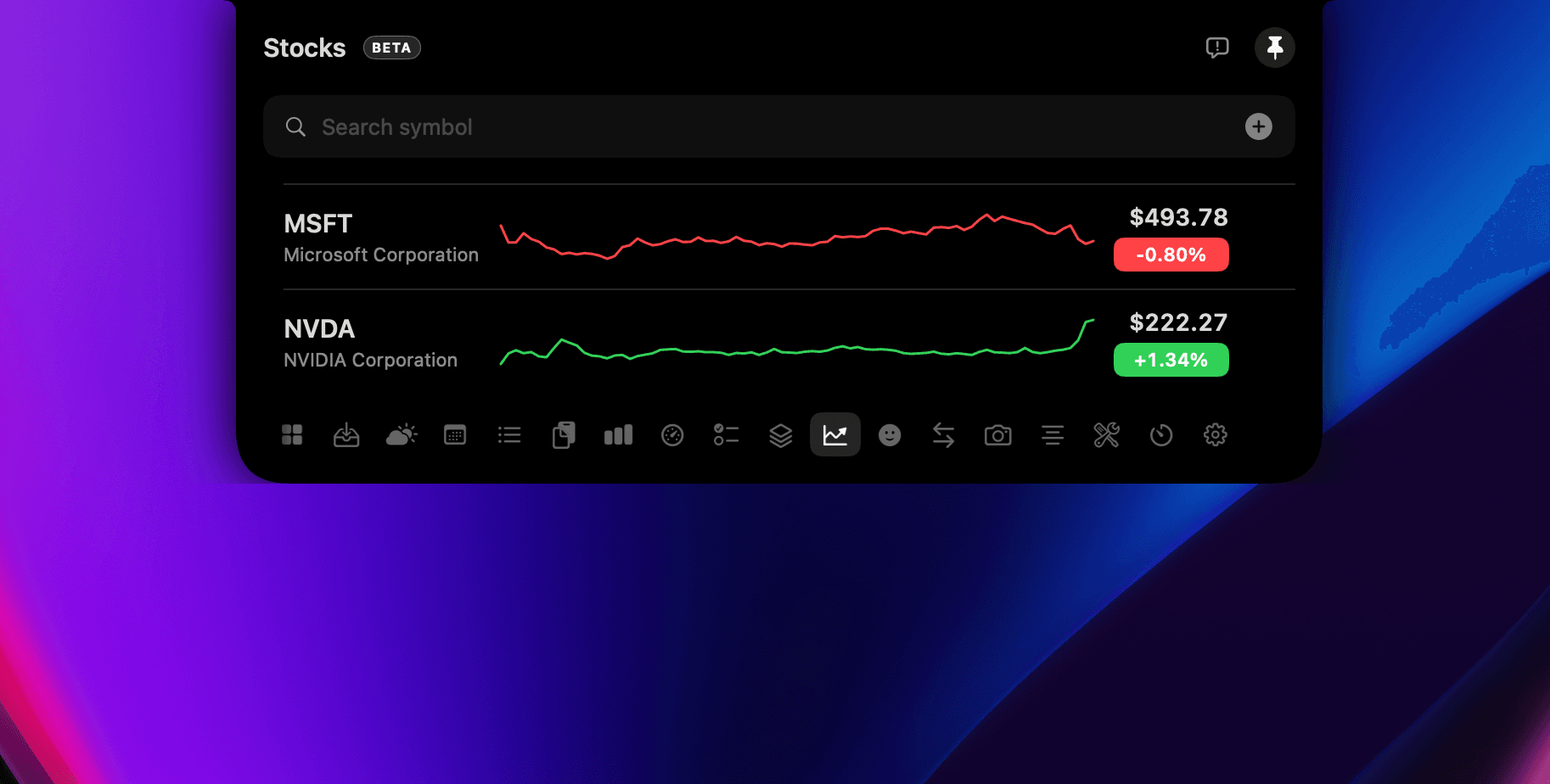Image resolution: width=1550 pixels, height=784 pixels.
Task: Open the MSFT stock row
Action: (789, 237)
